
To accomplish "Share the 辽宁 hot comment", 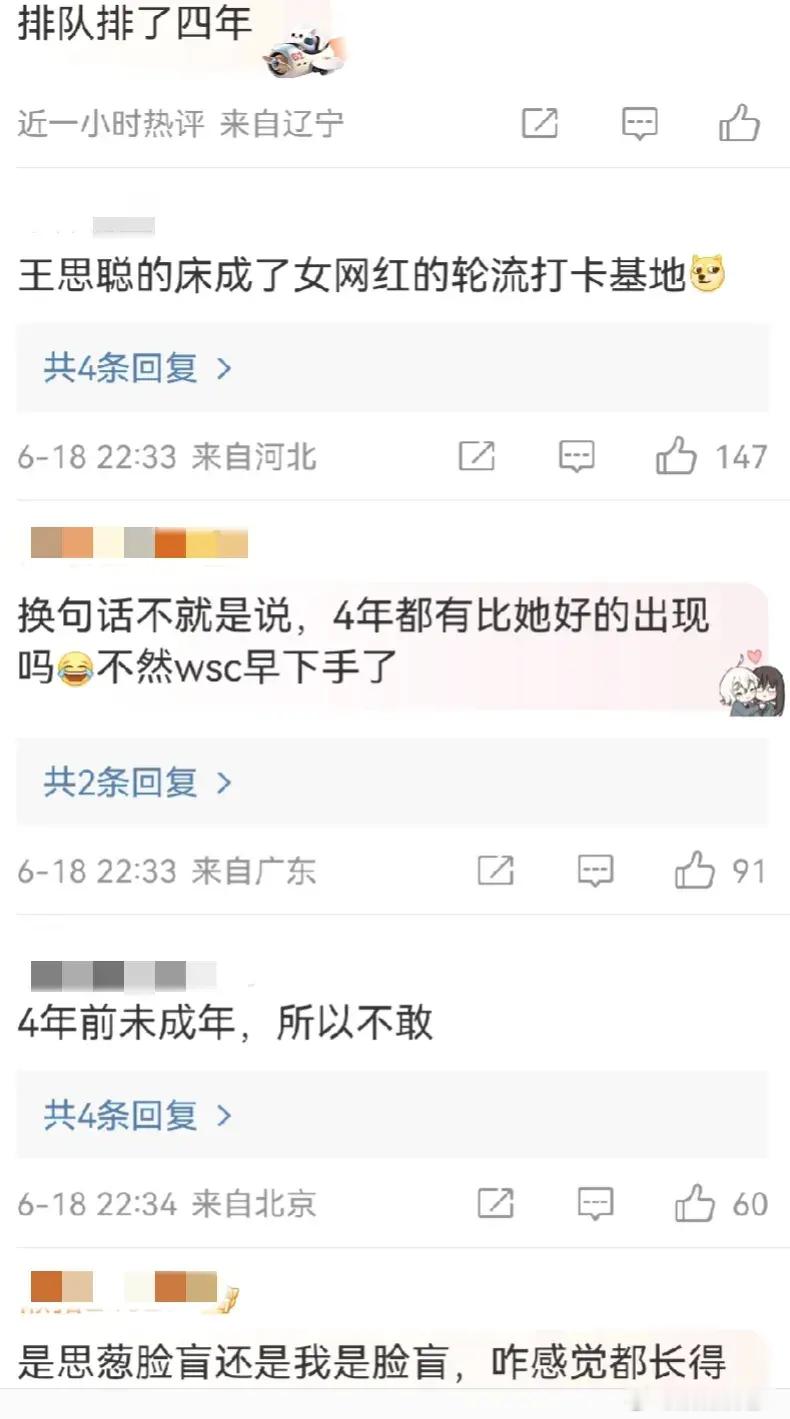I will coord(540,123).
